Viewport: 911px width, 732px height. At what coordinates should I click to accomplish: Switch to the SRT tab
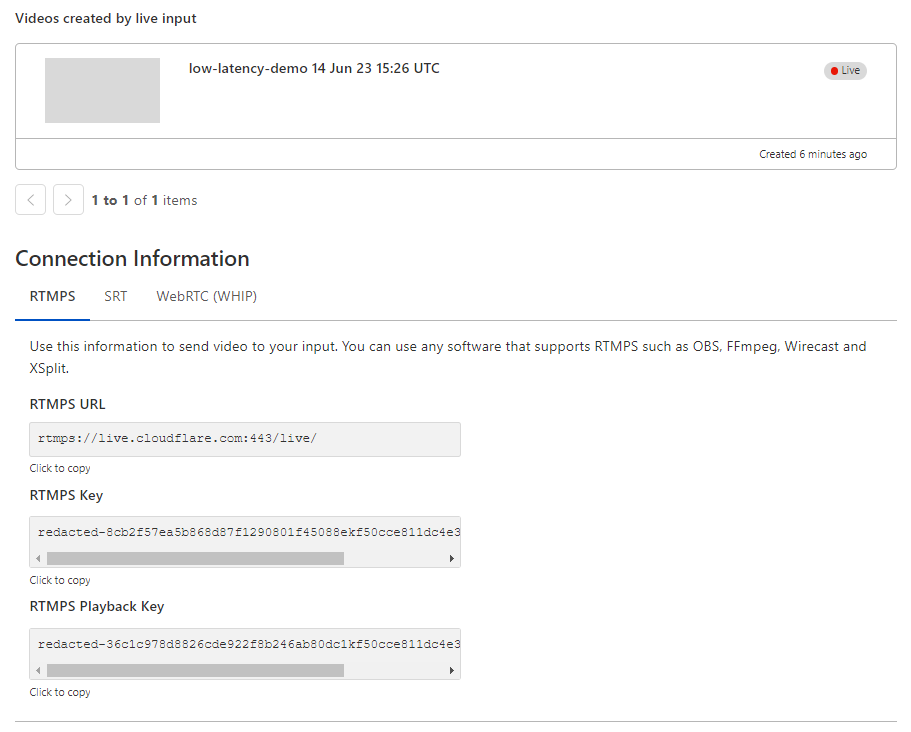[x=116, y=296]
